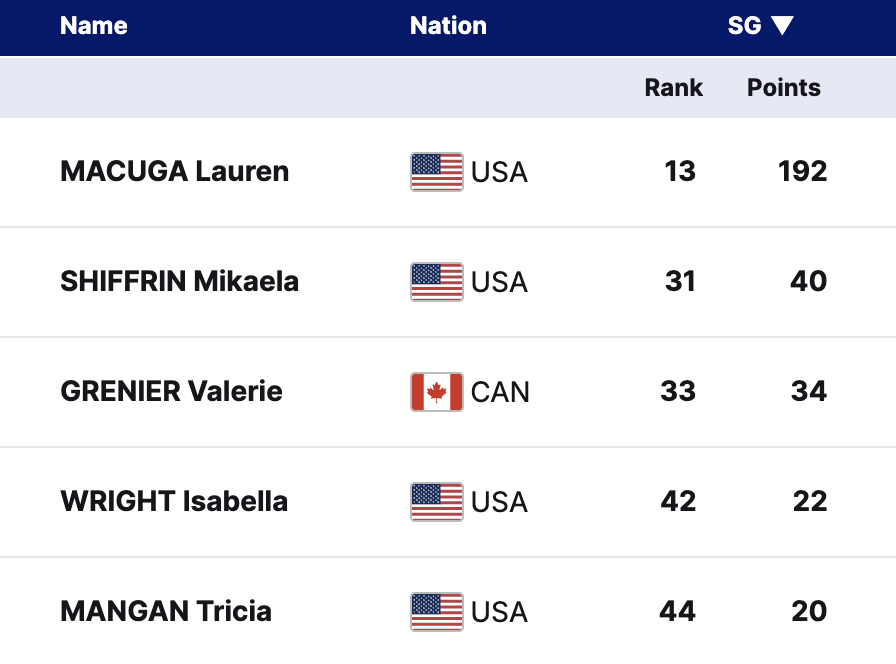Screen dimensions: 896x664
Task: Click the USA flag next to Lauren Macuga
Action: tap(436, 172)
